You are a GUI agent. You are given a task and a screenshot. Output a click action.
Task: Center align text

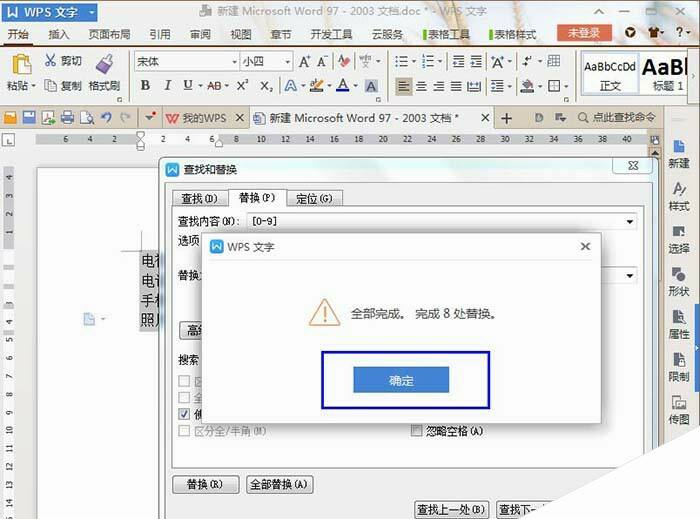(x=421, y=86)
